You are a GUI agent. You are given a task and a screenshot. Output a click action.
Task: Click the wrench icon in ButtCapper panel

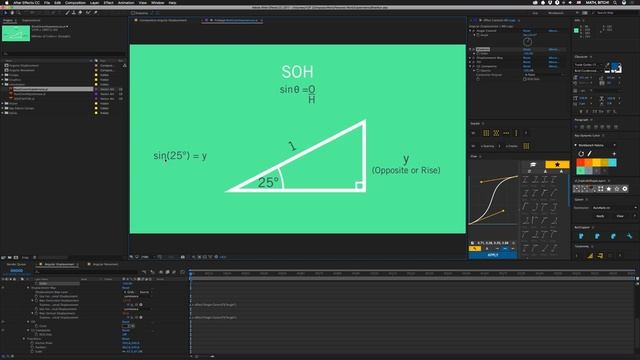point(629,236)
